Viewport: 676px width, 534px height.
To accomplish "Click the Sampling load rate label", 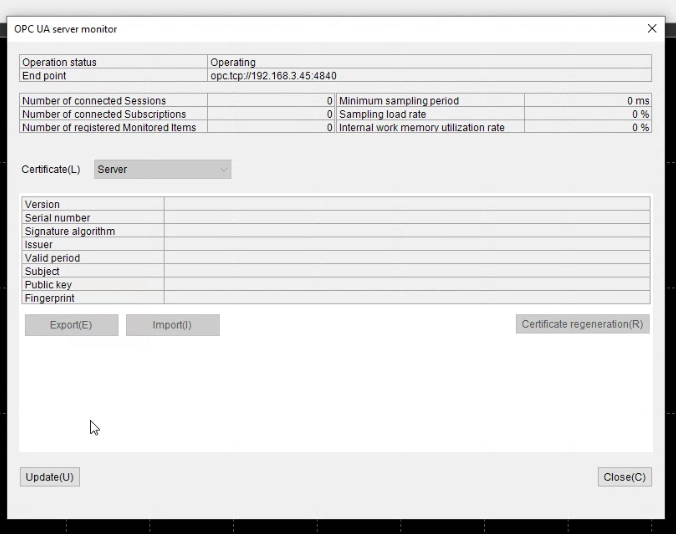I will coord(382,114).
